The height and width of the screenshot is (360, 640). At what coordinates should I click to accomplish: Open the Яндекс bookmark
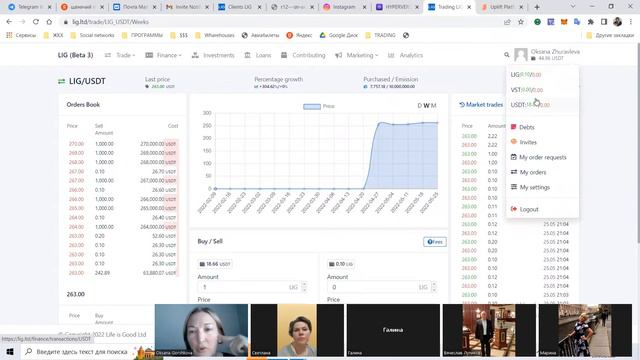pyautogui.click(x=300, y=36)
